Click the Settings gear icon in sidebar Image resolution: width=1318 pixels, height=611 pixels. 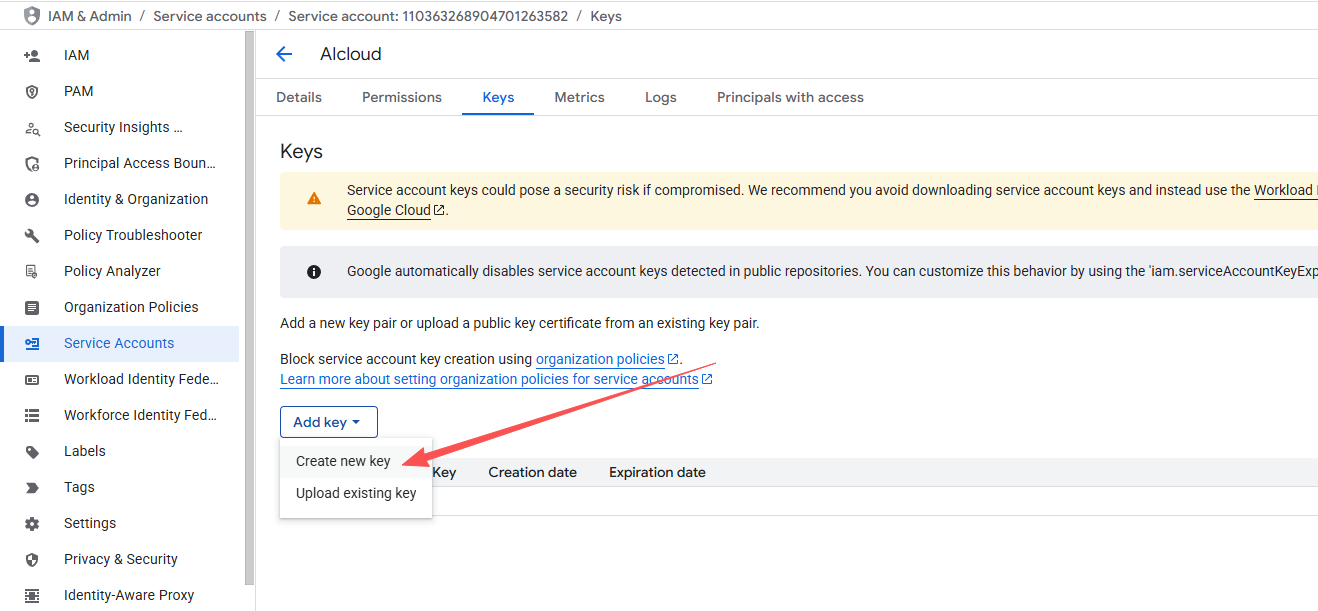(32, 524)
